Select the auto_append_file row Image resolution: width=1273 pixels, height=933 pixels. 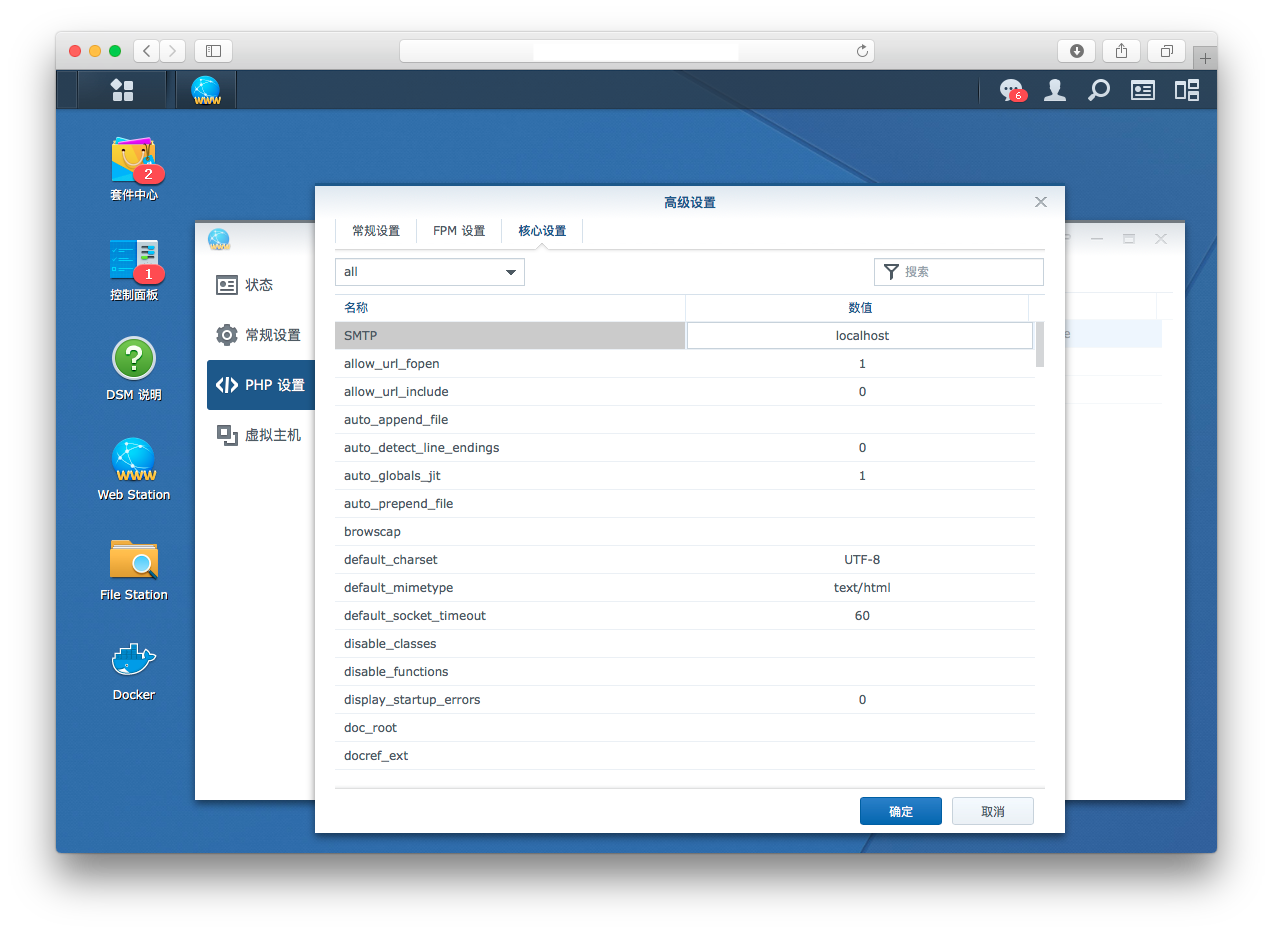pyautogui.click(x=684, y=420)
